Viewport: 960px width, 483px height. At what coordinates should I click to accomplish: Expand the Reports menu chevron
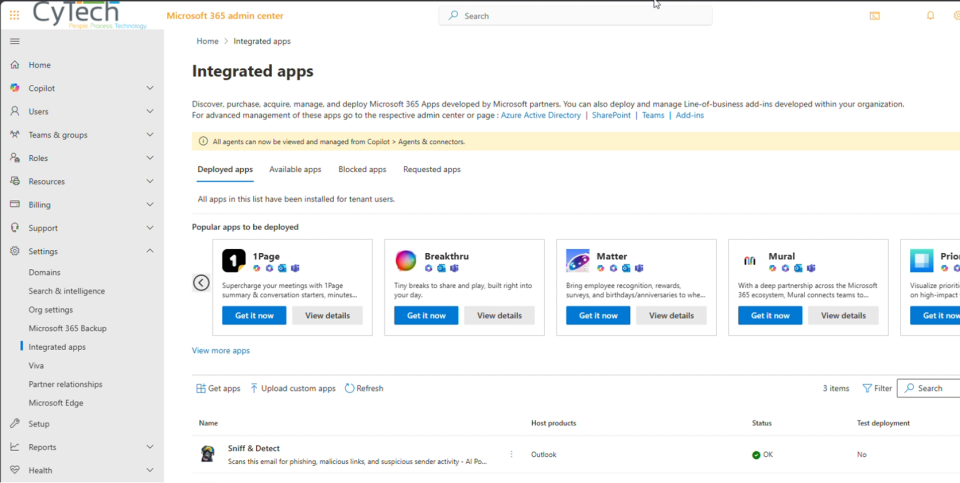click(150, 447)
